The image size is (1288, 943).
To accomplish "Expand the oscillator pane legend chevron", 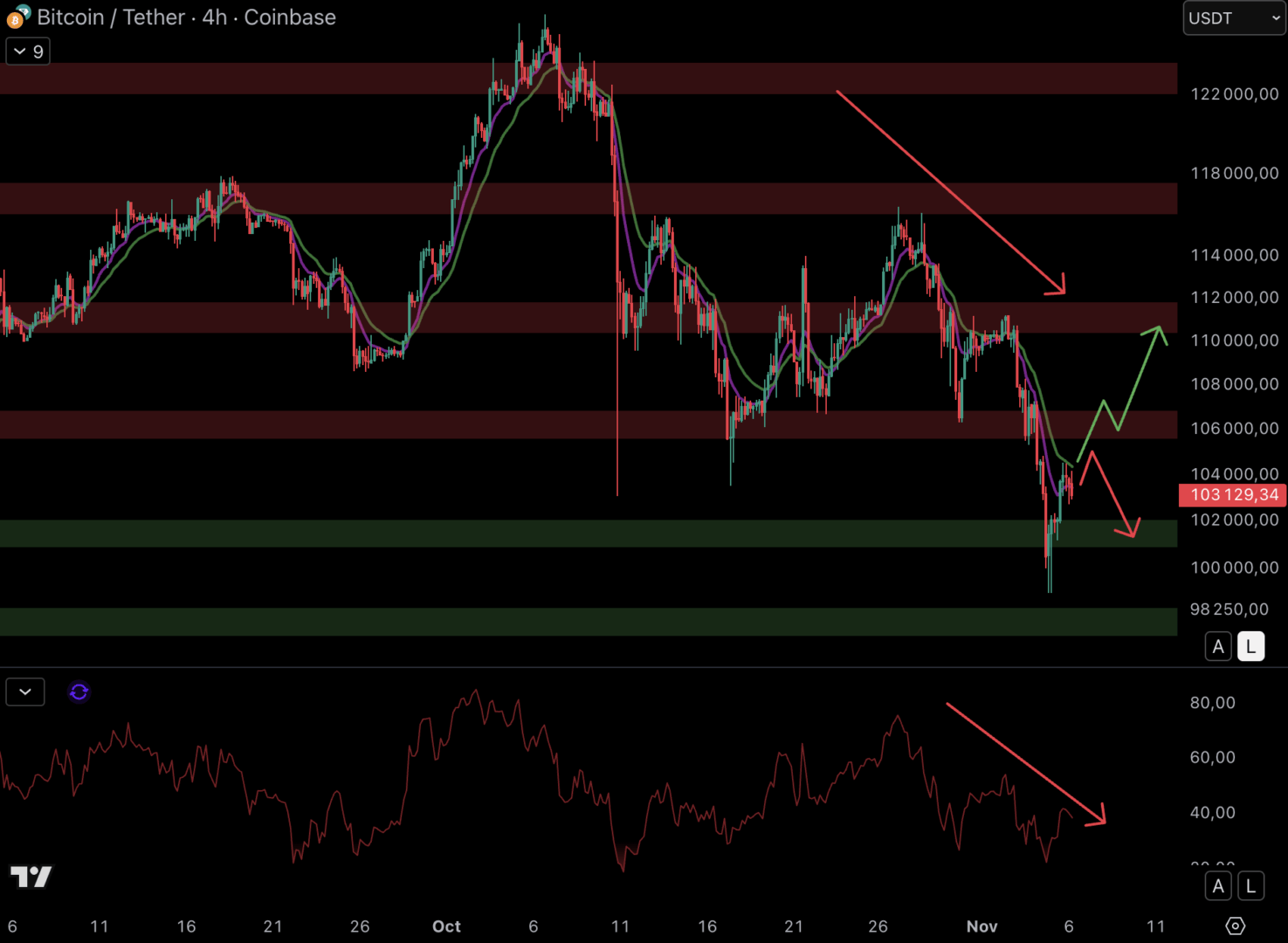I will 25,692.
